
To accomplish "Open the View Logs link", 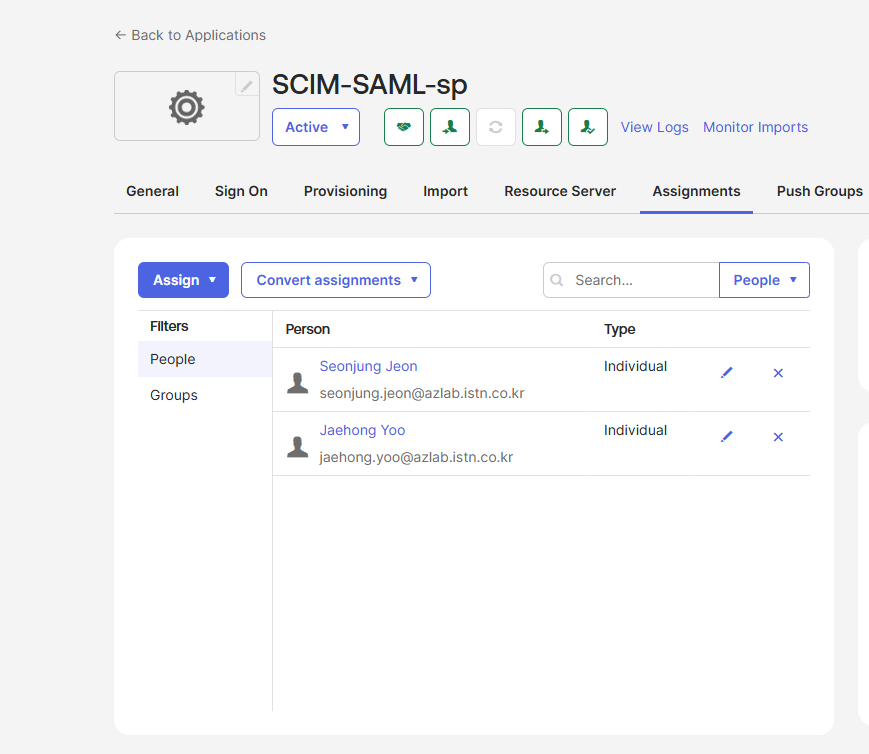I will (655, 127).
